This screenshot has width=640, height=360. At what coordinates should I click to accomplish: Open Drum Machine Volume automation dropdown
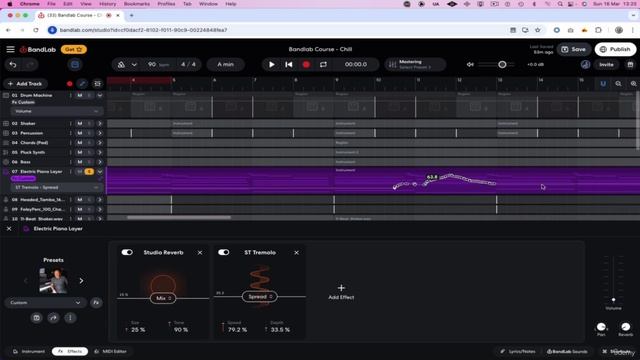tap(57, 111)
